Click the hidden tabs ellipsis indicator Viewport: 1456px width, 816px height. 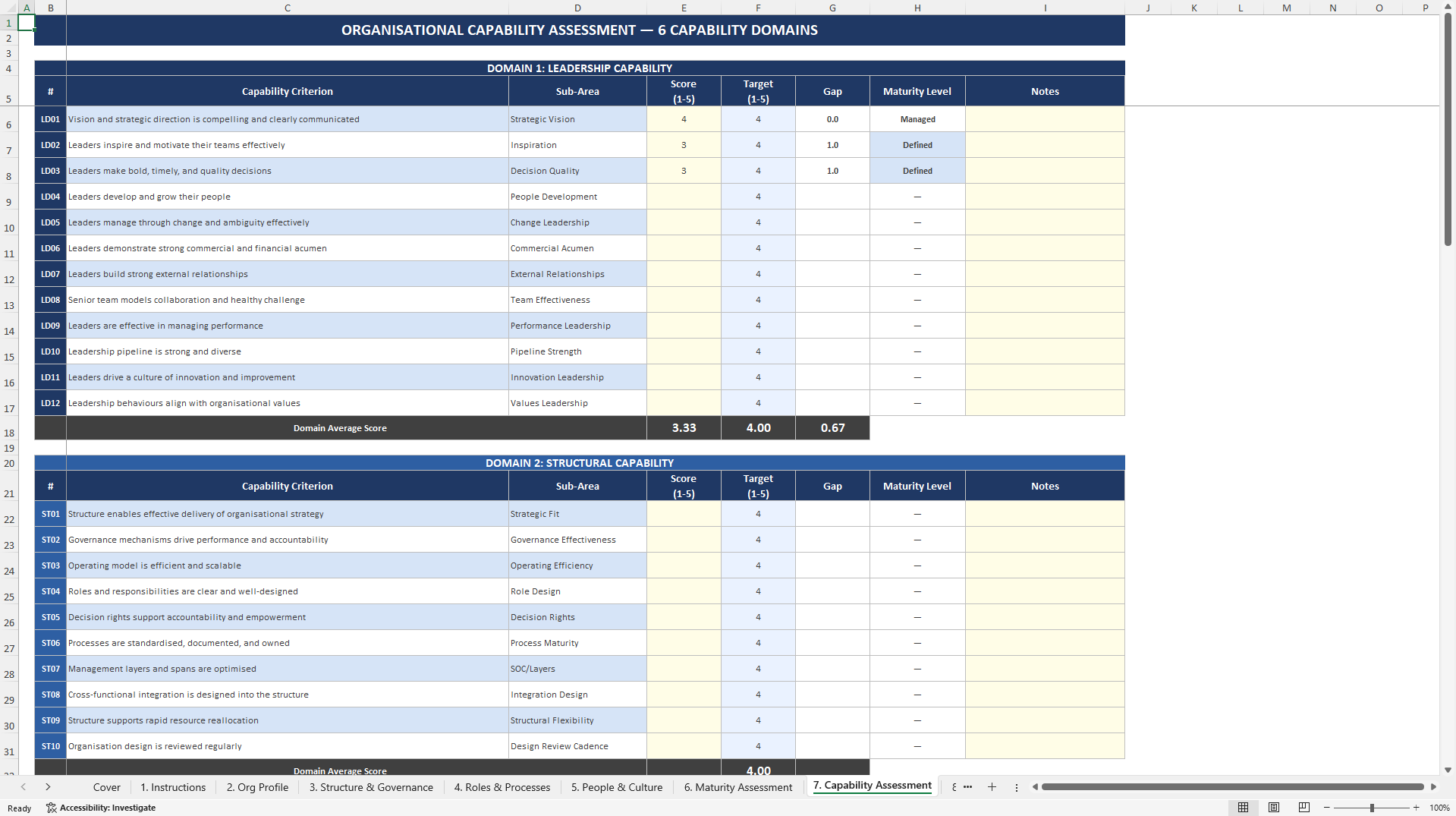pos(967,787)
